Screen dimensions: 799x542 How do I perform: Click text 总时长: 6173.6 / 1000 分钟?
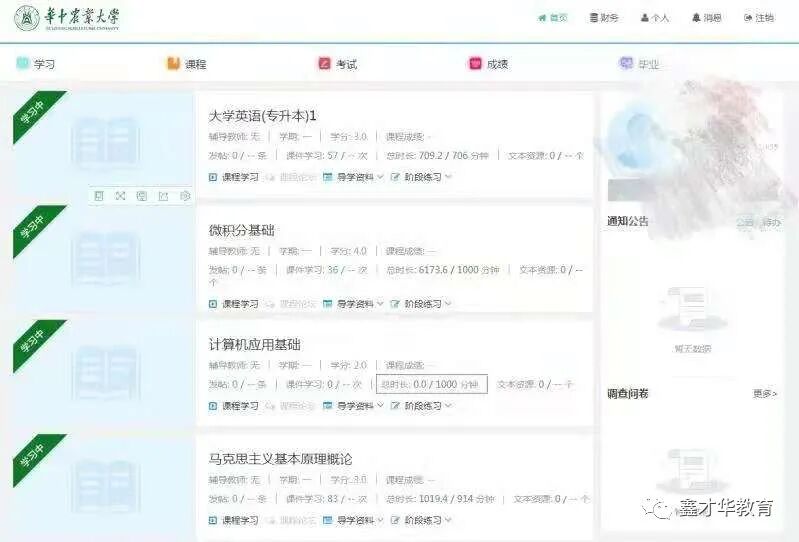pos(442,270)
